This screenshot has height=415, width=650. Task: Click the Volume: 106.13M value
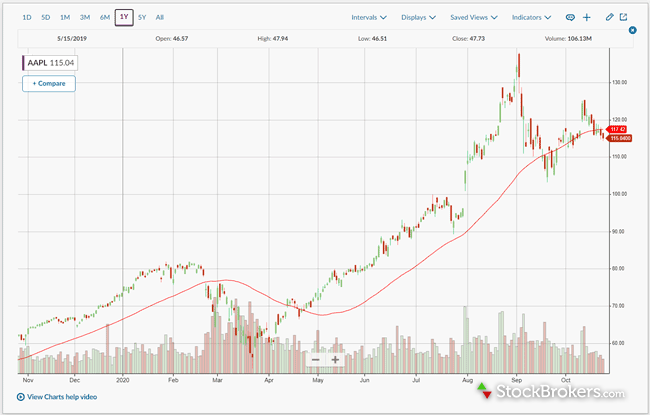tap(568, 39)
